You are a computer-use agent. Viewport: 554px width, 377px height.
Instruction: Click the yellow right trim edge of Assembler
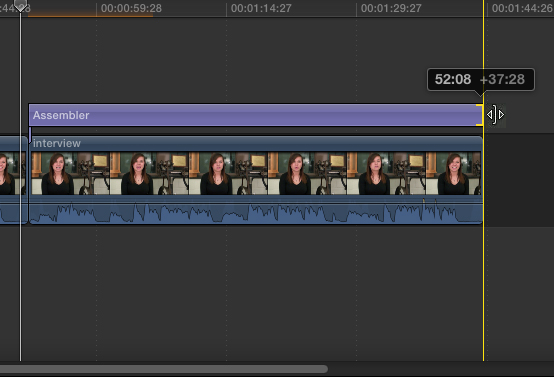pos(481,115)
